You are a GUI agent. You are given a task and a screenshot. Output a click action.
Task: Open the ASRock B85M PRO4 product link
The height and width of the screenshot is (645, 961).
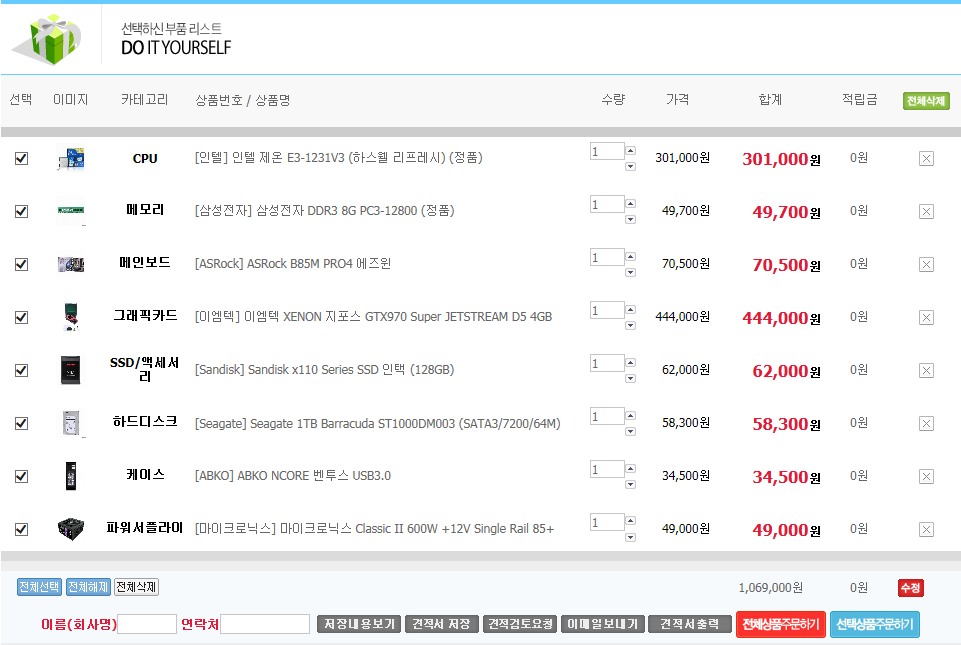tap(293, 264)
